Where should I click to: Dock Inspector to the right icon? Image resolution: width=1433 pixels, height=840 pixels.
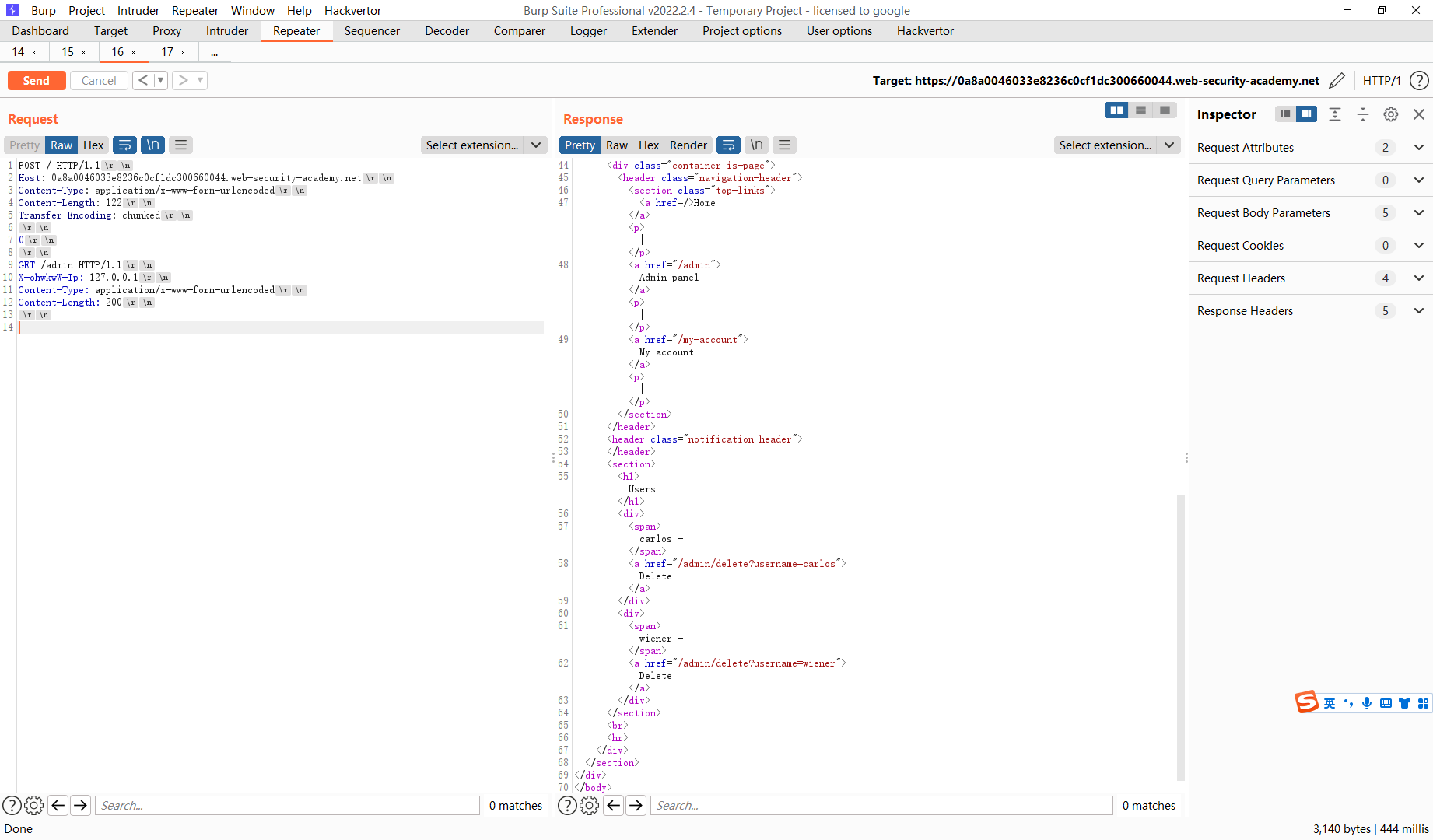[1306, 114]
